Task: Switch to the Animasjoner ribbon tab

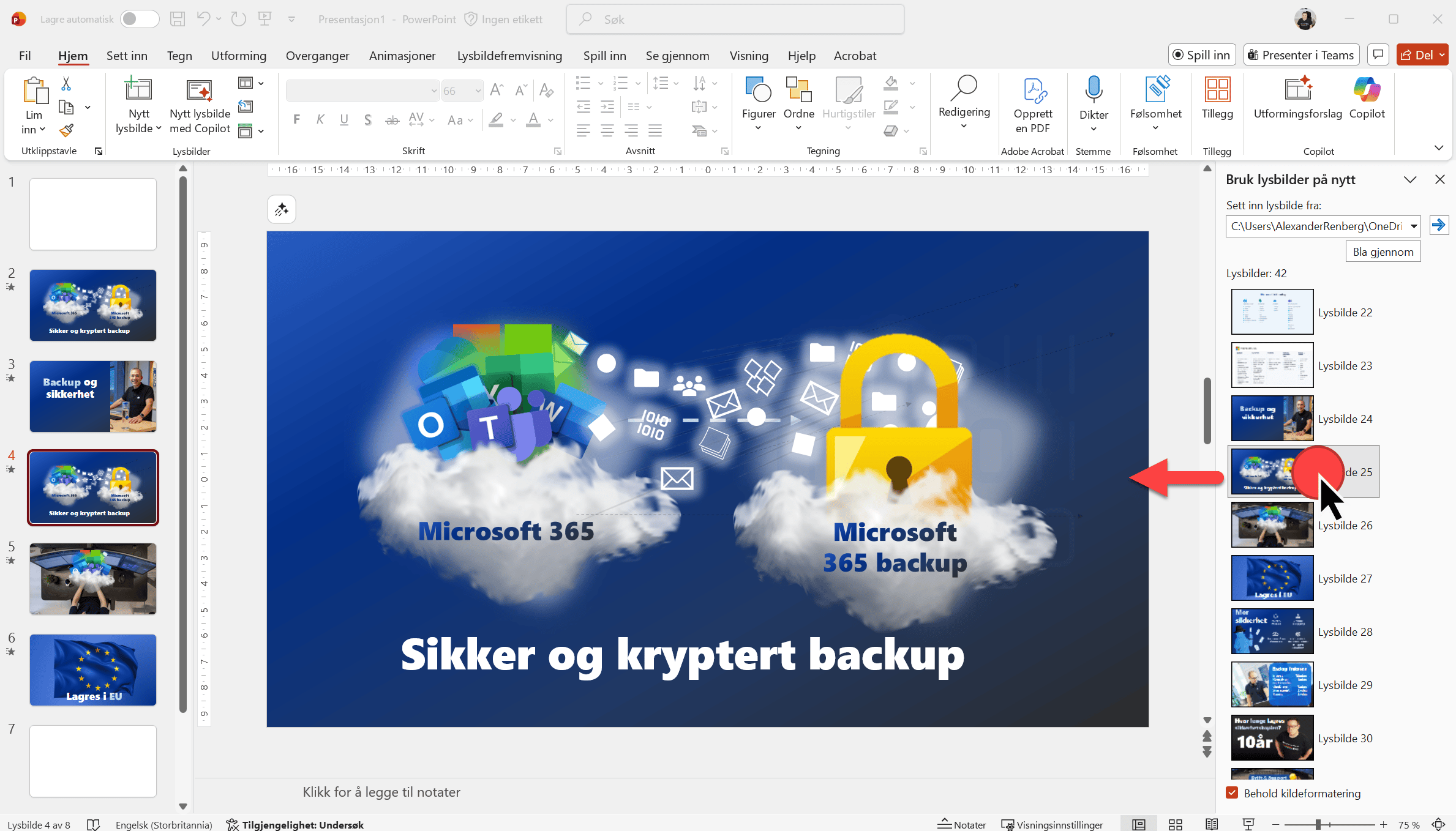Action: [402, 55]
